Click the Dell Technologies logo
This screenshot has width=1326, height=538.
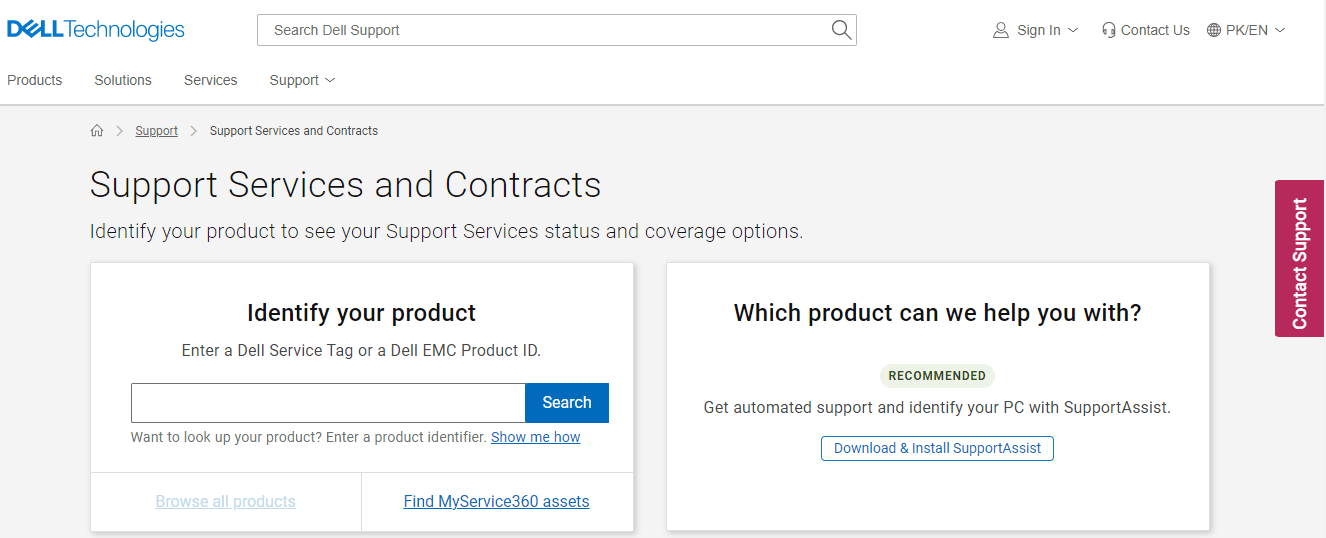pyautogui.click(x=96, y=30)
